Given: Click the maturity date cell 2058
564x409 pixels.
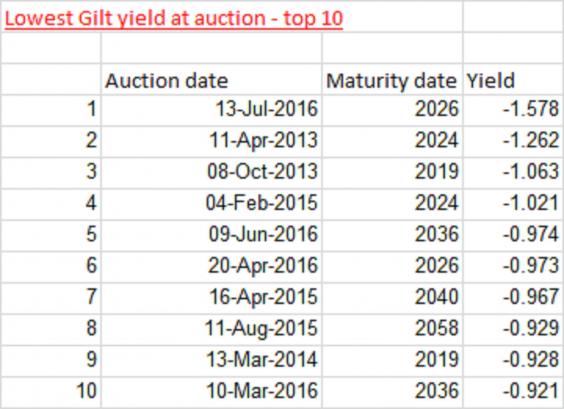Looking at the screenshot, I should [392, 330].
